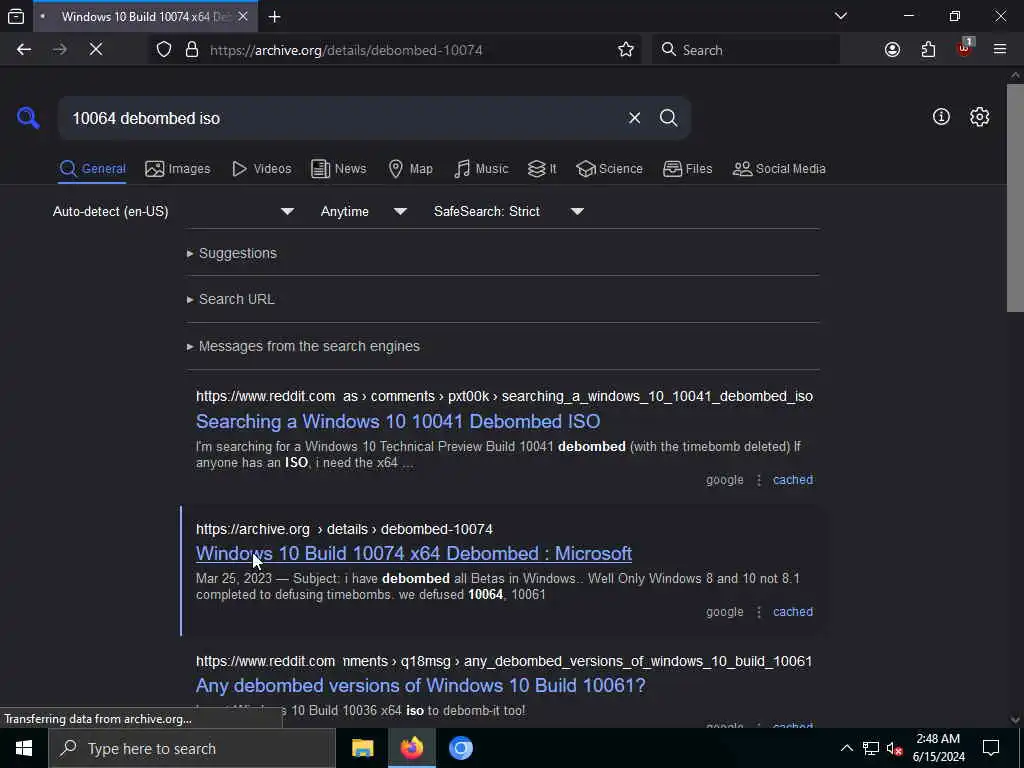Image resolution: width=1024 pixels, height=768 pixels.
Task: Click the taskbar Type here to search box
Action: [x=192, y=748]
